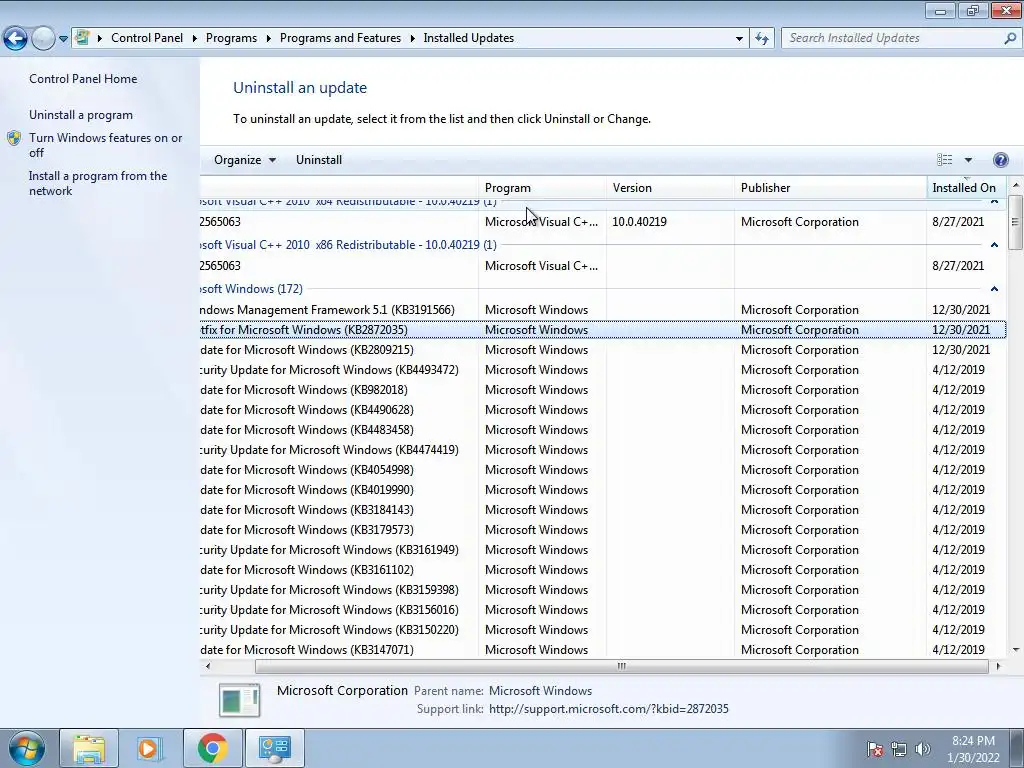This screenshot has width=1024, height=768.
Task: Click the Action Center flag tray icon
Action: click(876, 749)
